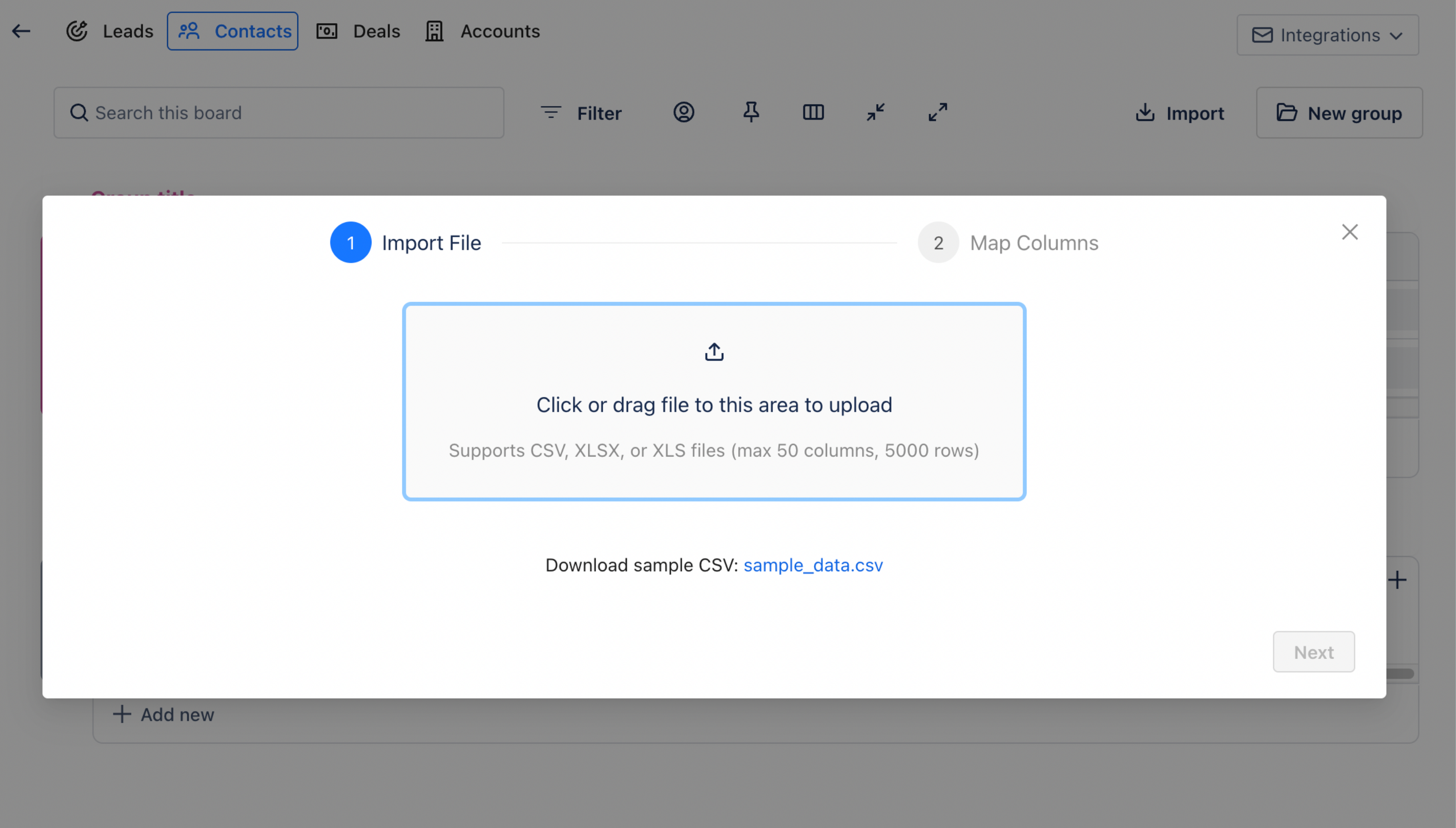Image resolution: width=1456 pixels, height=828 pixels.
Task: Click the Search this board field
Action: click(279, 113)
